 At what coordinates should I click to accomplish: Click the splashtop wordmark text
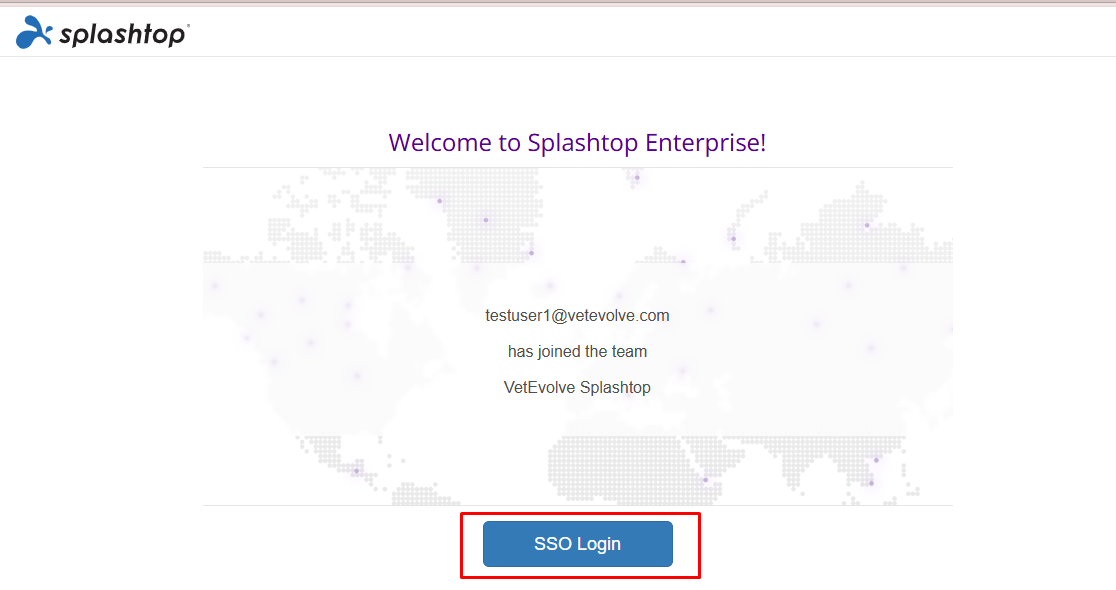pyautogui.click(x=121, y=35)
